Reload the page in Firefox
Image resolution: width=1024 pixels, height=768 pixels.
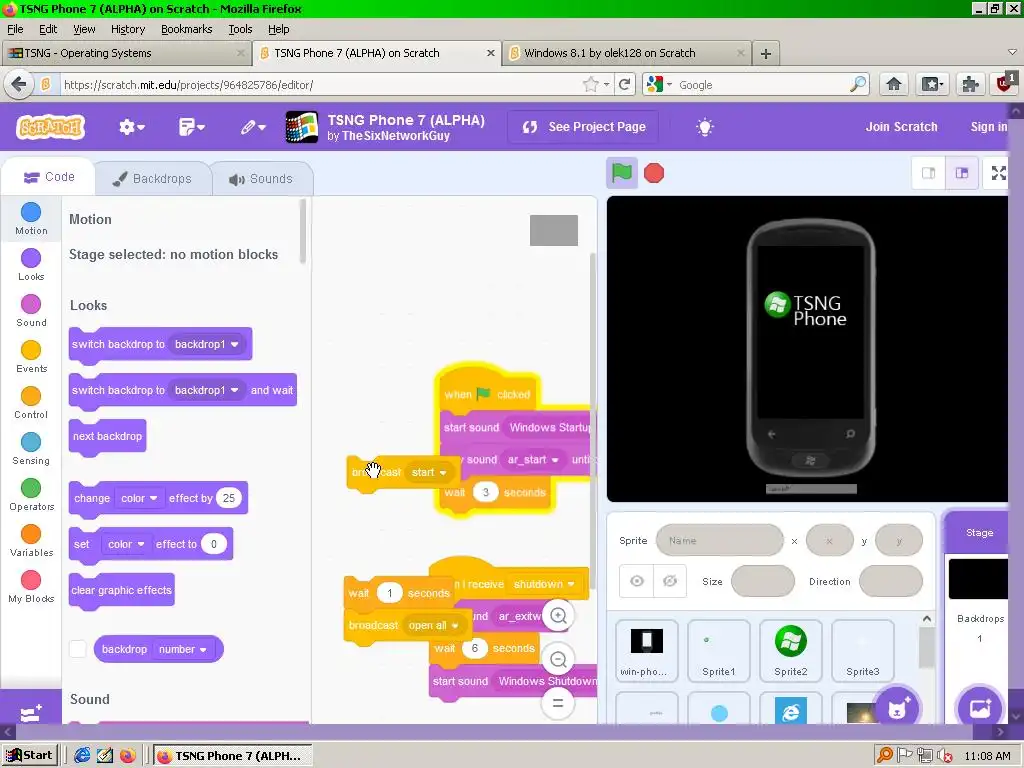point(625,84)
